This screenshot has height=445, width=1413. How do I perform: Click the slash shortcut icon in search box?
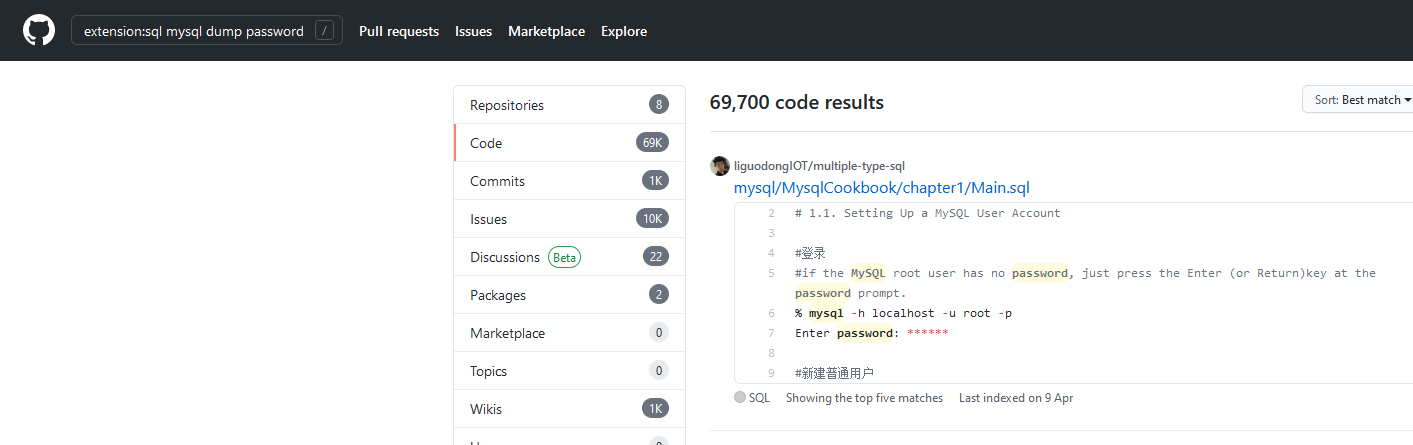[x=324, y=31]
